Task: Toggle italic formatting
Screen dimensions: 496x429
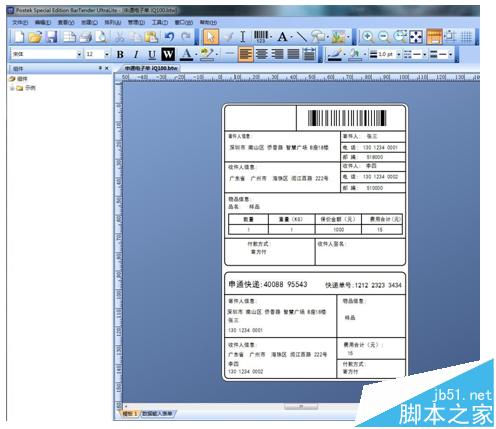Action: coord(136,55)
